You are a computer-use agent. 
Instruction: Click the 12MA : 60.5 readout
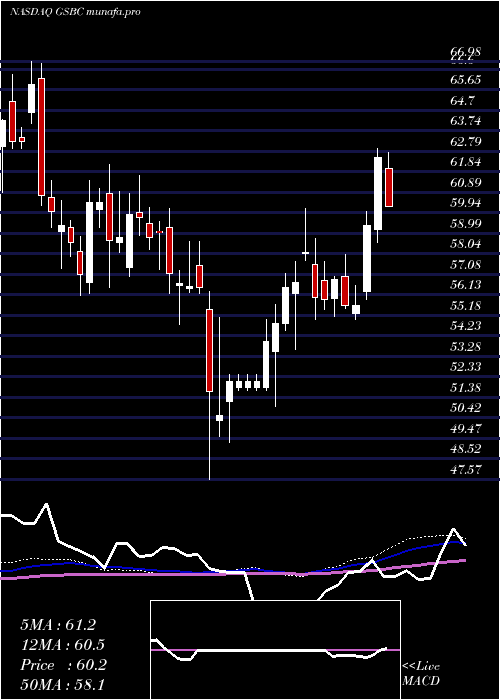tap(63, 645)
